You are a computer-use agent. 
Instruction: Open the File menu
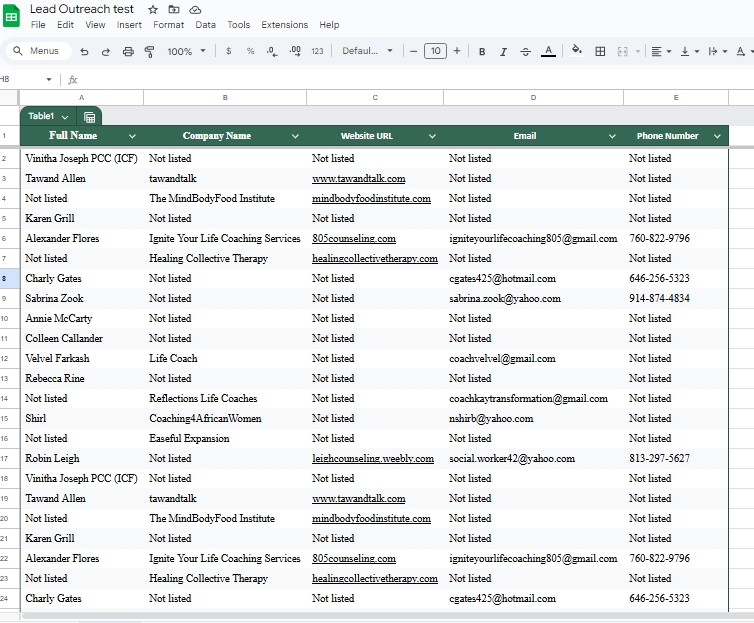coord(38,25)
